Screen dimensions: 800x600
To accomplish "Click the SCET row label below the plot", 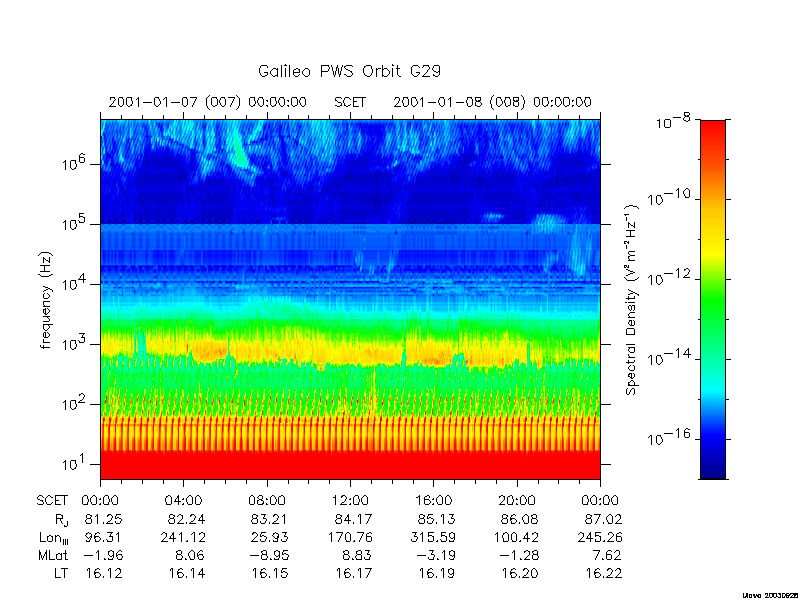I will click(52, 501).
